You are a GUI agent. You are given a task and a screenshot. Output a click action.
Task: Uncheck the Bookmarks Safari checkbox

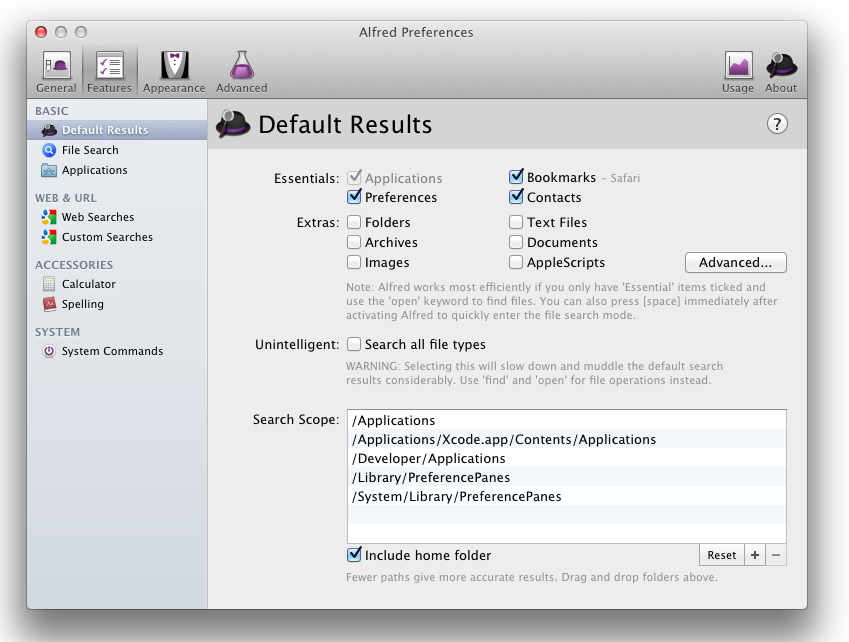(516, 177)
